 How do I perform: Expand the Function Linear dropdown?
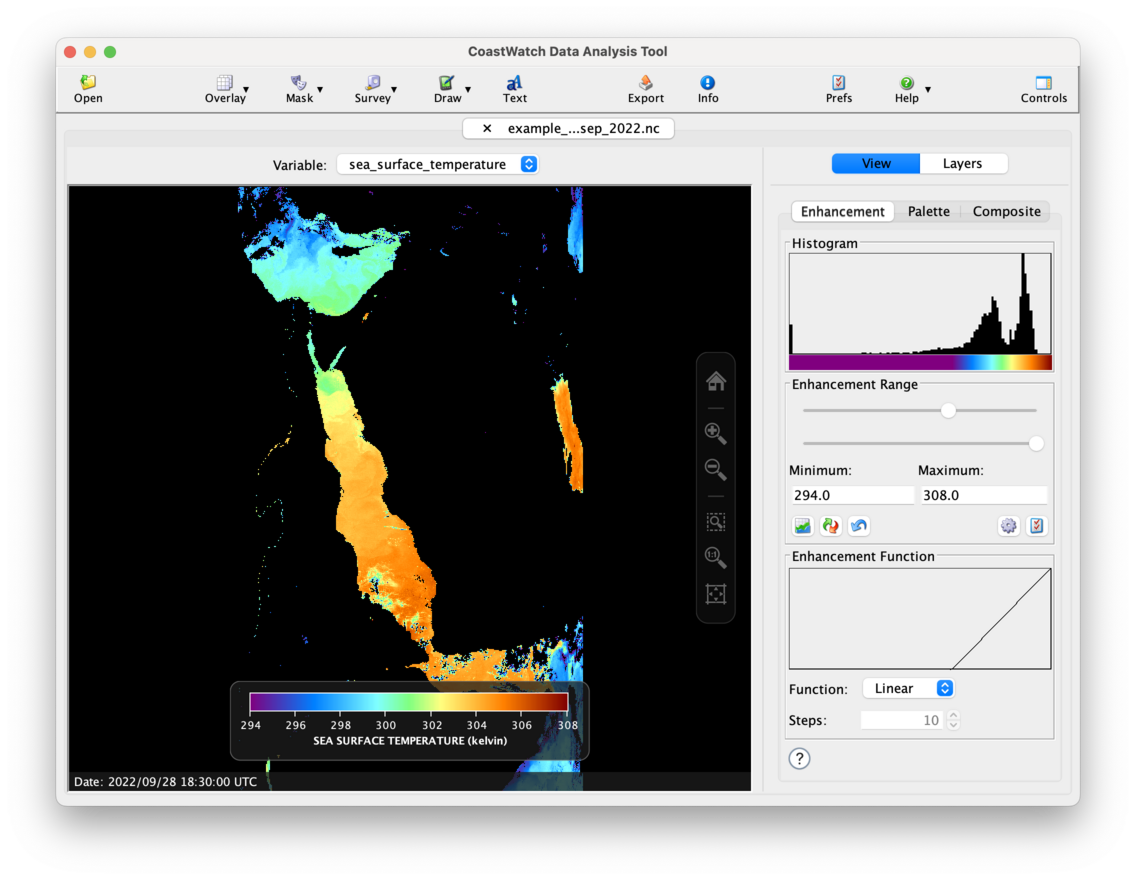tap(908, 689)
